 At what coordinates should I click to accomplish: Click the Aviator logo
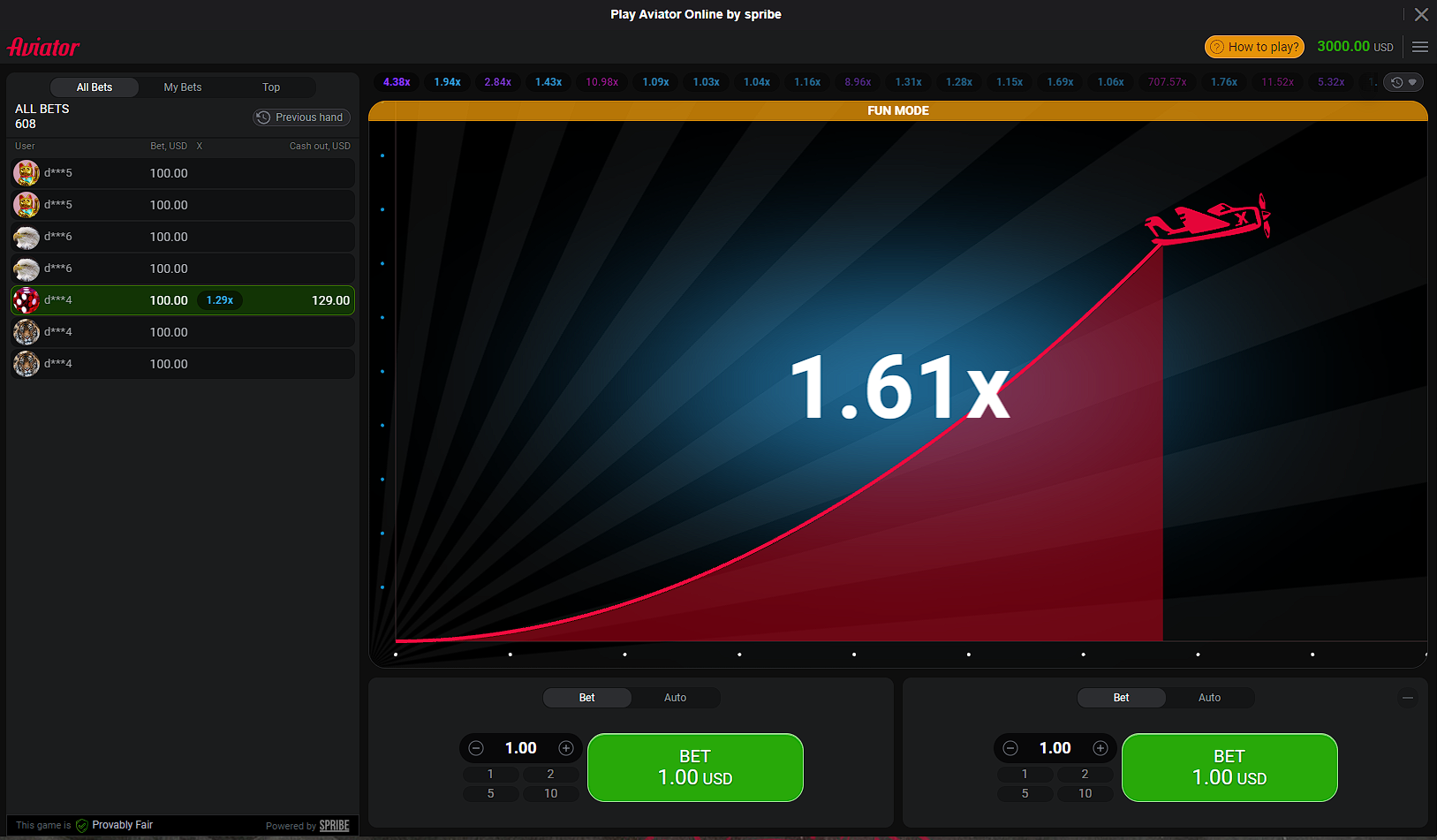[x=43, y=47]
